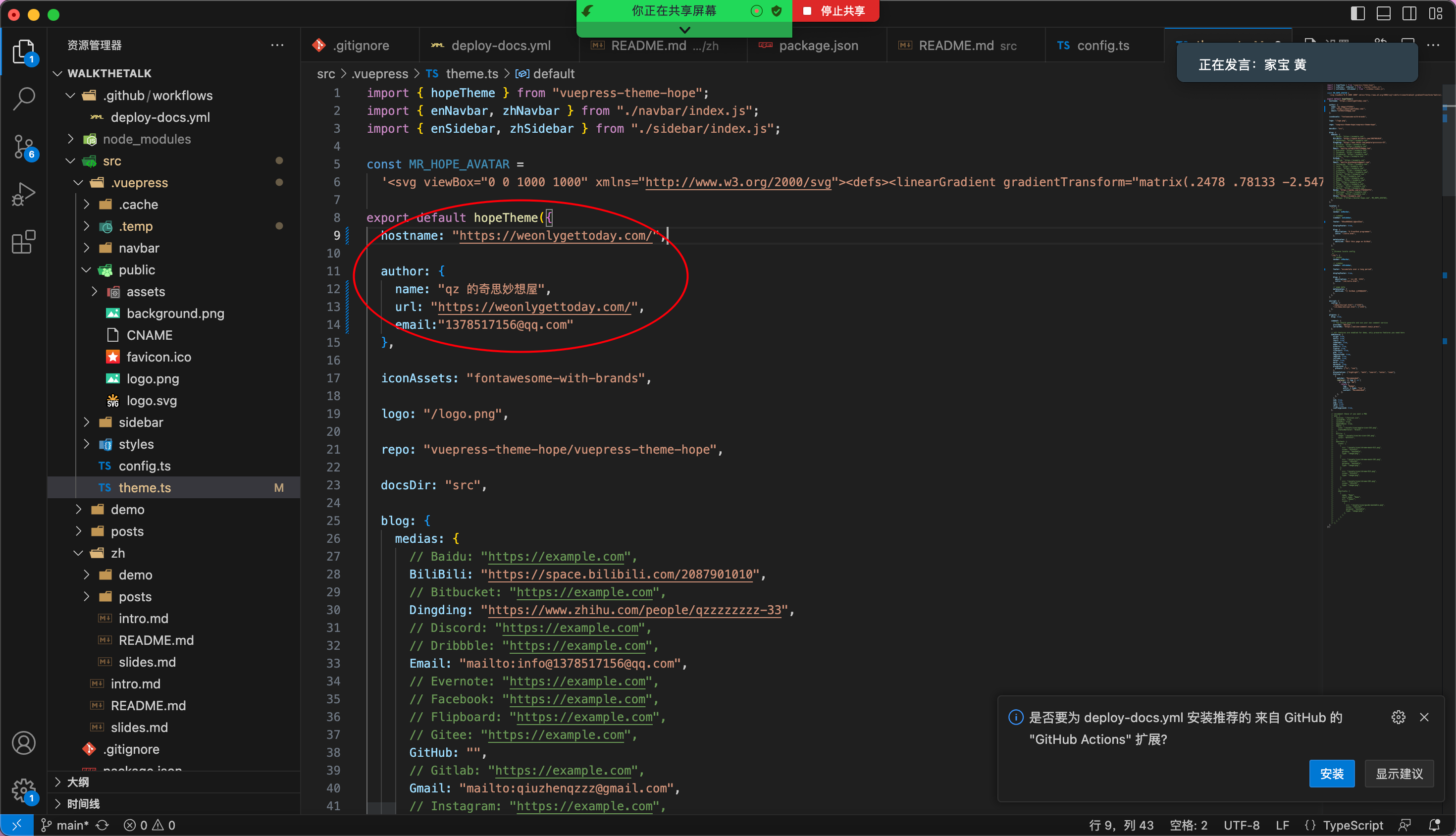Open background.png in explorer
The image size is (1456, 836).
pyautogui.click(x=174, y=313)
